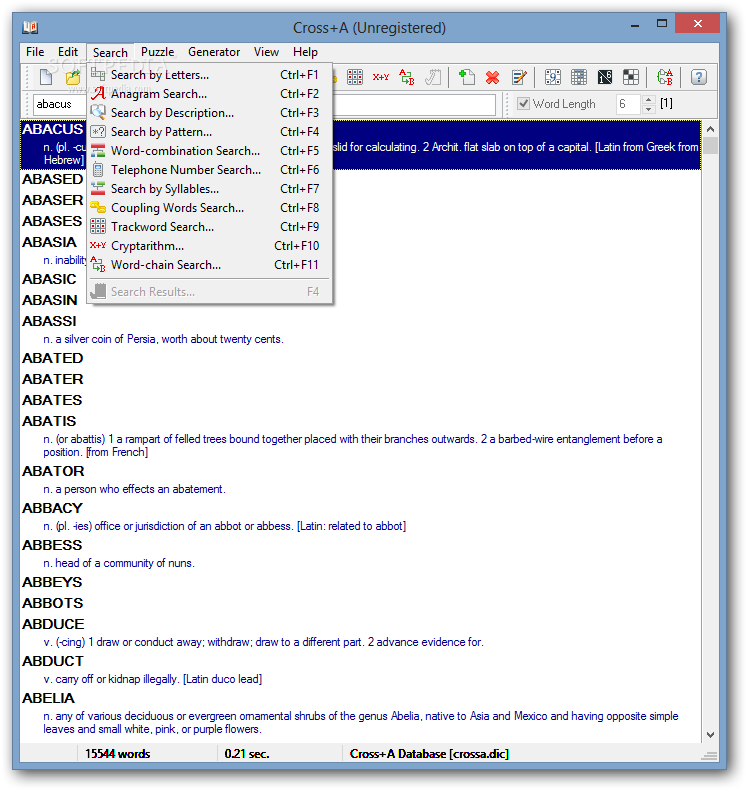The height and width of the screenshot is (790, 747).
Task: Click the '15544 words' status bar entry
Action: pos(118,754)
